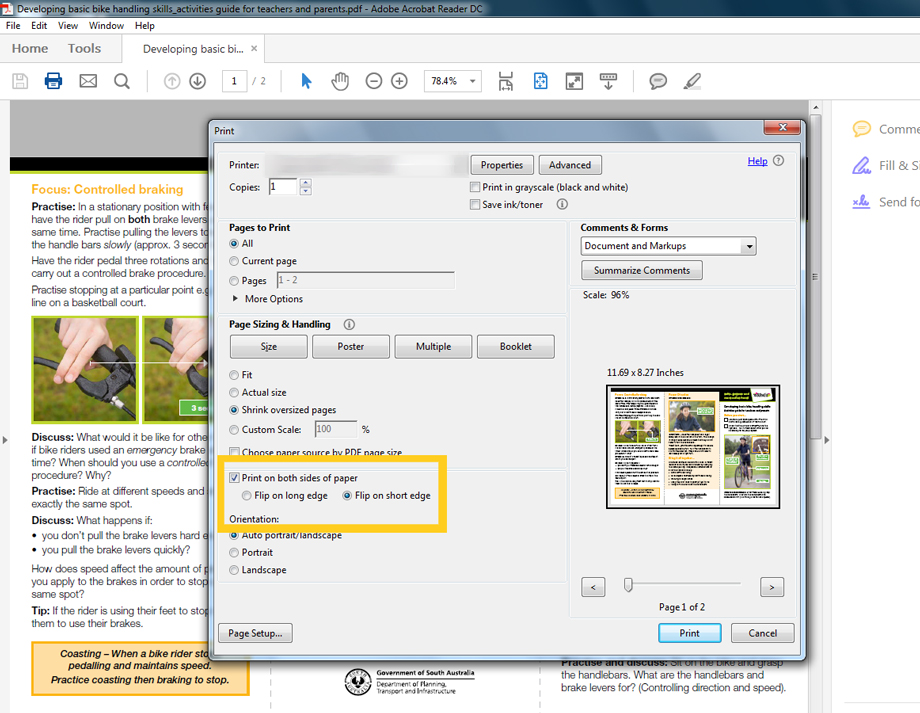Click the Booklet sizing button

pos(516,347)
